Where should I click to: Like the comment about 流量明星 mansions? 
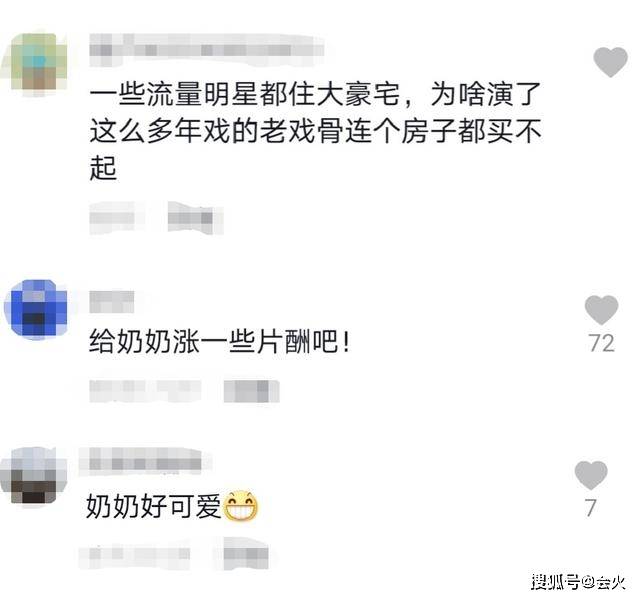[x=610, y=62]
